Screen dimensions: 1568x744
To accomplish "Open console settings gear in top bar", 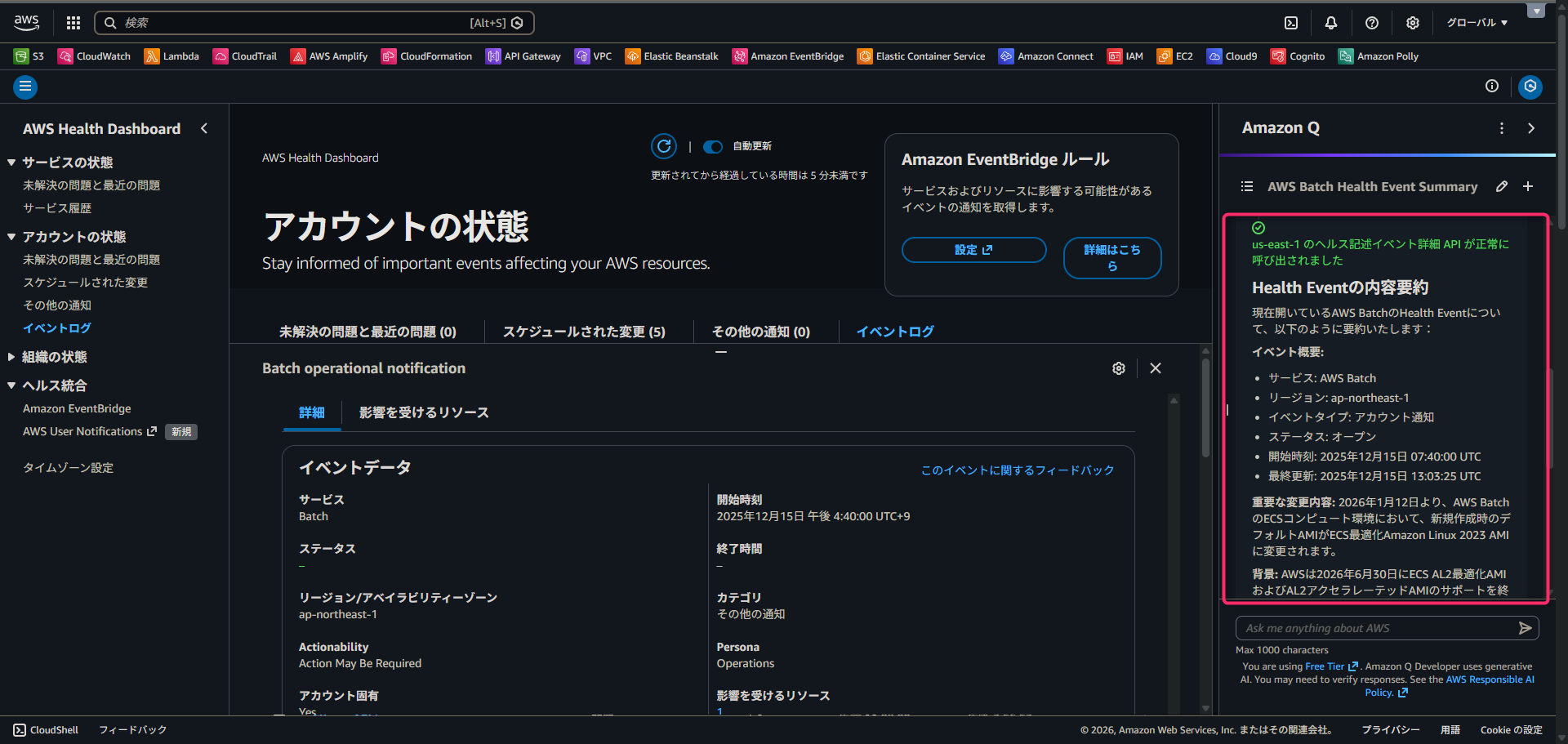I will pyautogui.click(x=1413, y=23).
